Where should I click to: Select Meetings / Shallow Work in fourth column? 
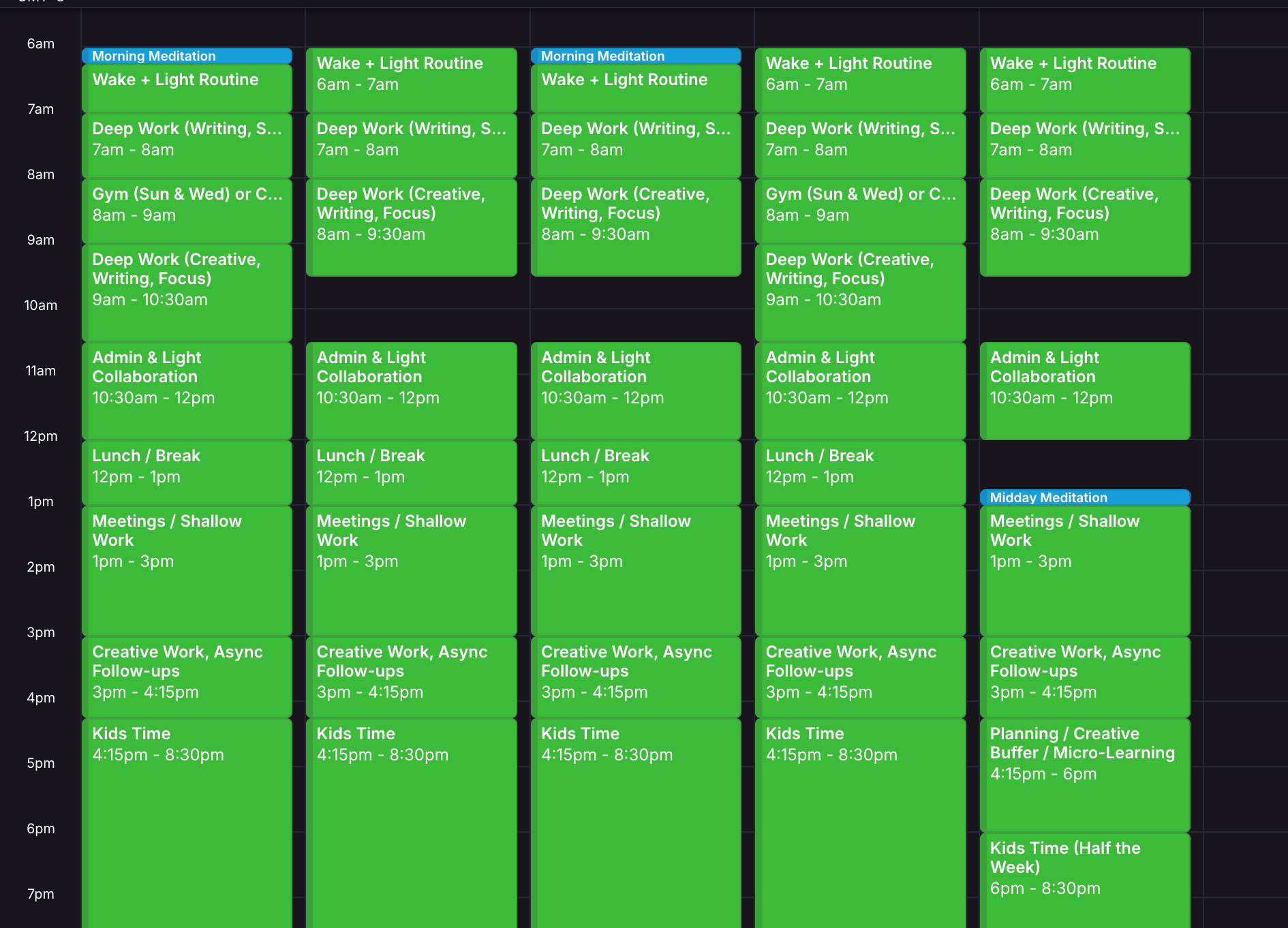point(861,570)
